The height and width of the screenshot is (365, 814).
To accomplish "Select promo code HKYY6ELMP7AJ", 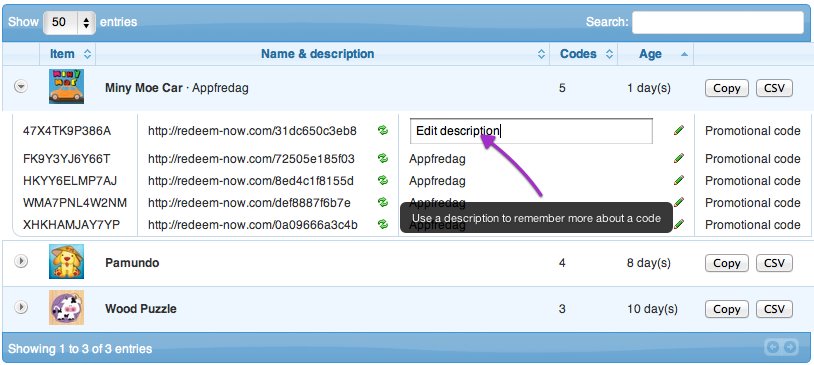I will (70, 181).
